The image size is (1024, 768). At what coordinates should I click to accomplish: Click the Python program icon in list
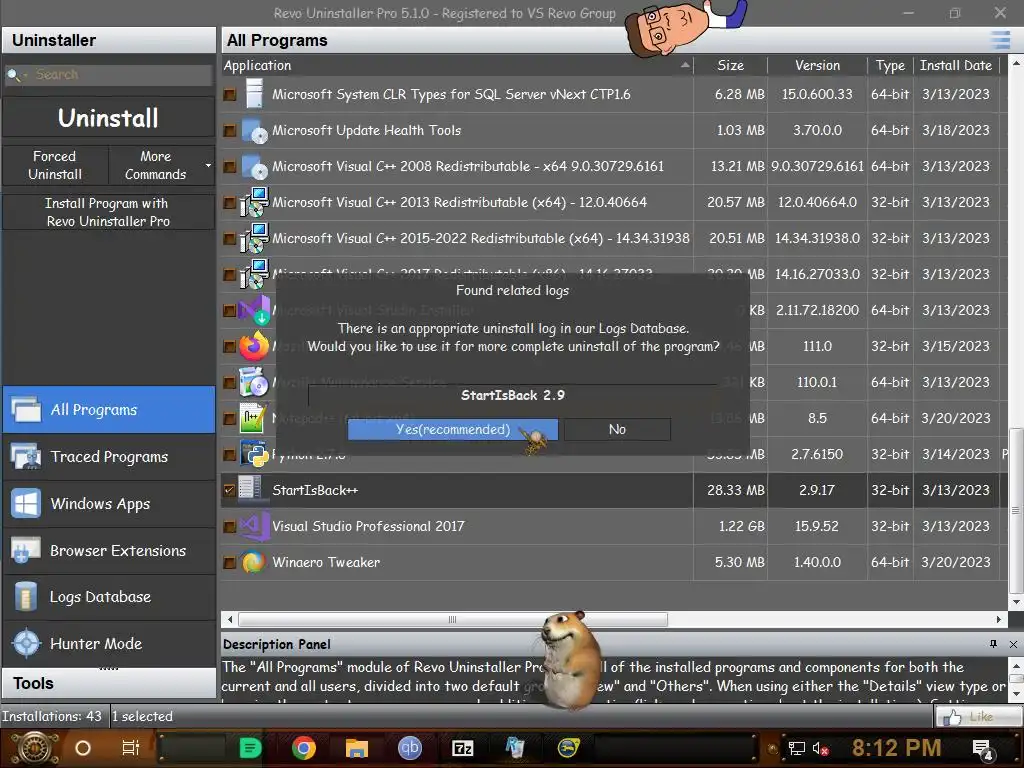click(x=254, y=454)
